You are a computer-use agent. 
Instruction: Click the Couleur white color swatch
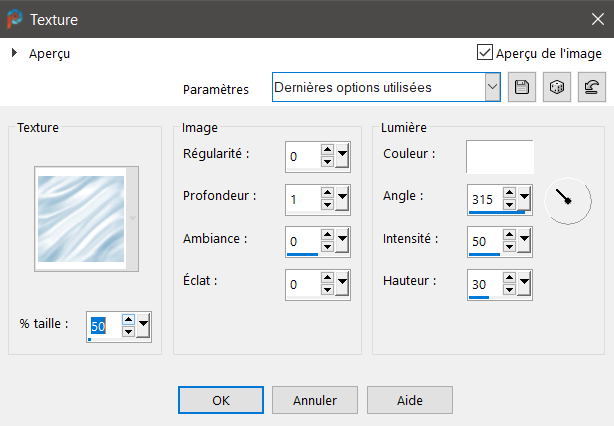[499, 156]
